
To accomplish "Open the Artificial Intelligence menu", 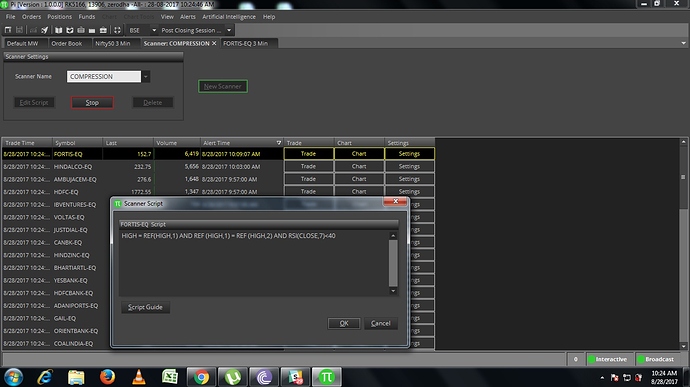I will pos(229,17).
